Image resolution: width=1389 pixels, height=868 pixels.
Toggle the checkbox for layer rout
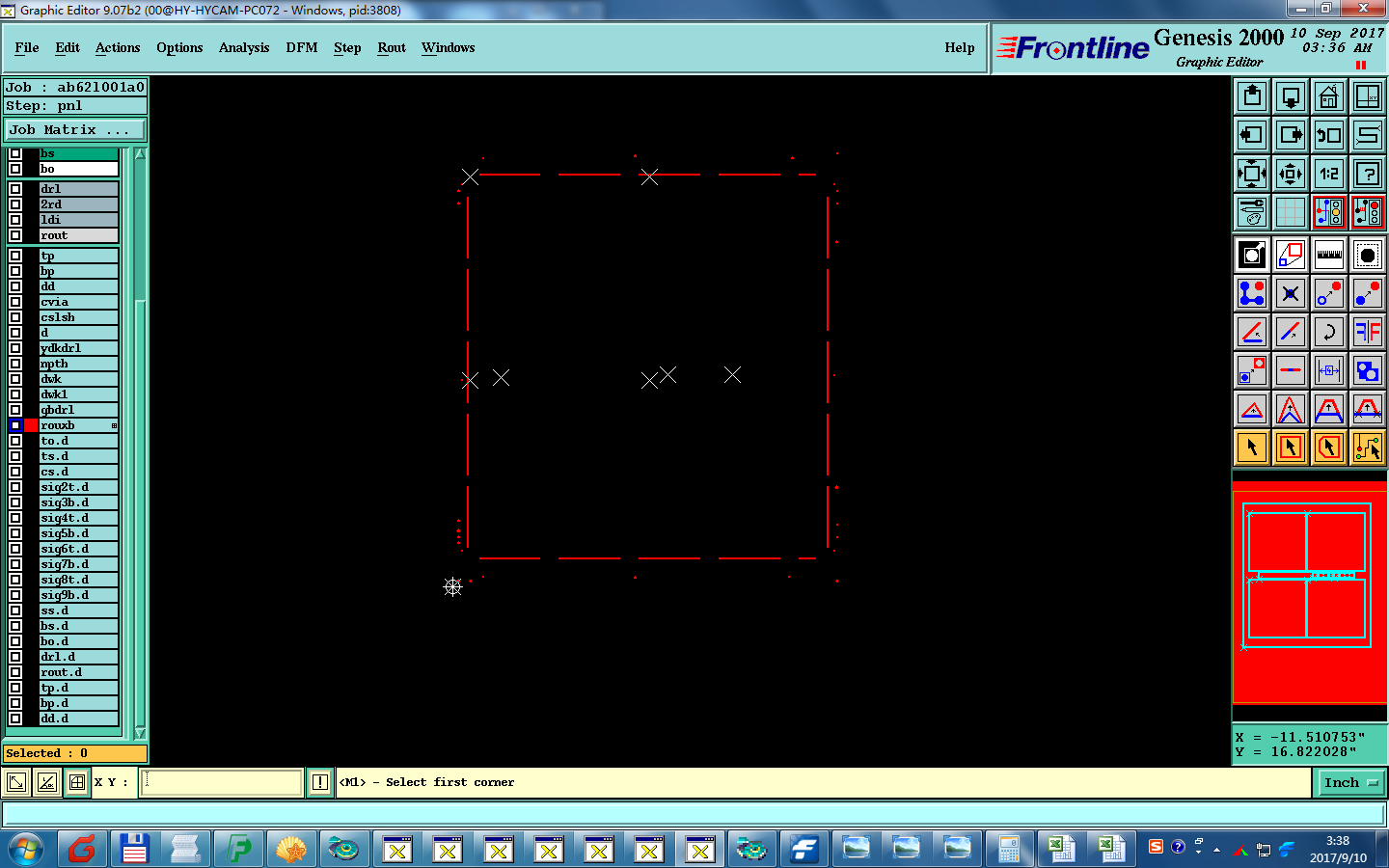coord(15,235)
